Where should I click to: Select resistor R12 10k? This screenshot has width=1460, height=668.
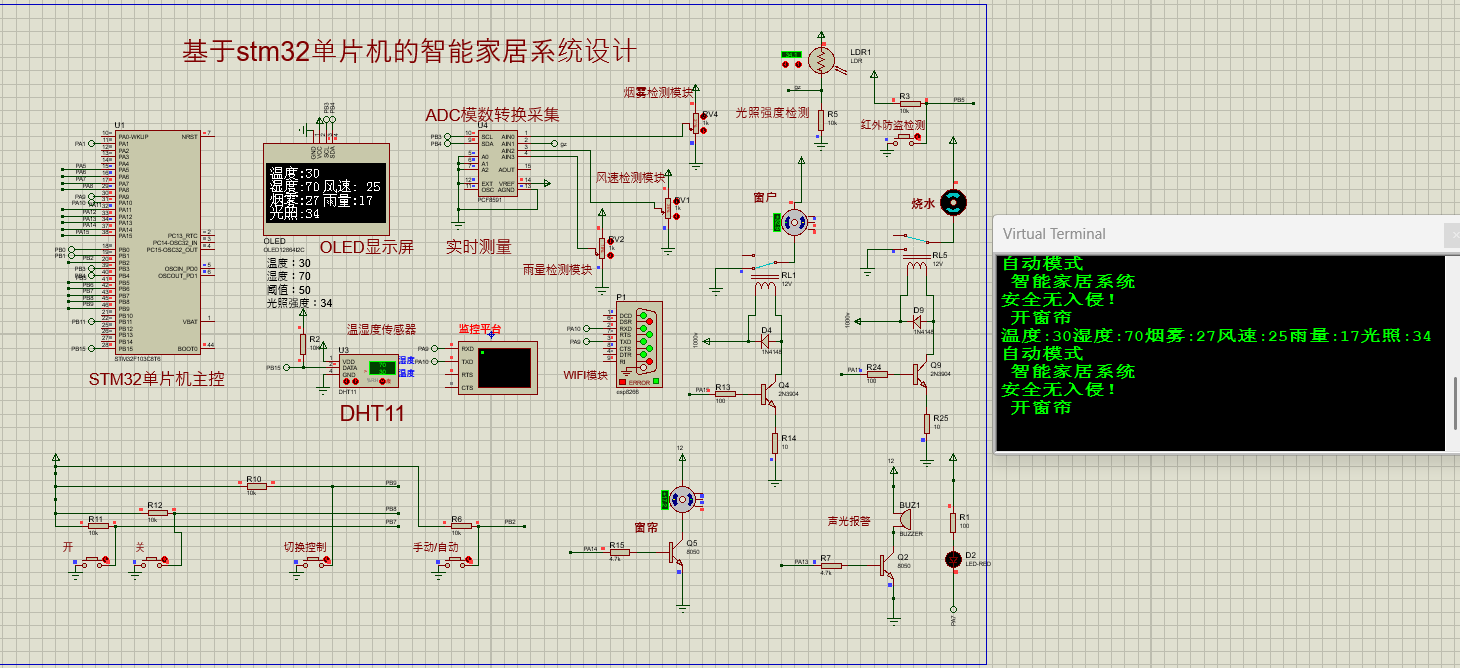pyautogui.click(x=156, y=511)
